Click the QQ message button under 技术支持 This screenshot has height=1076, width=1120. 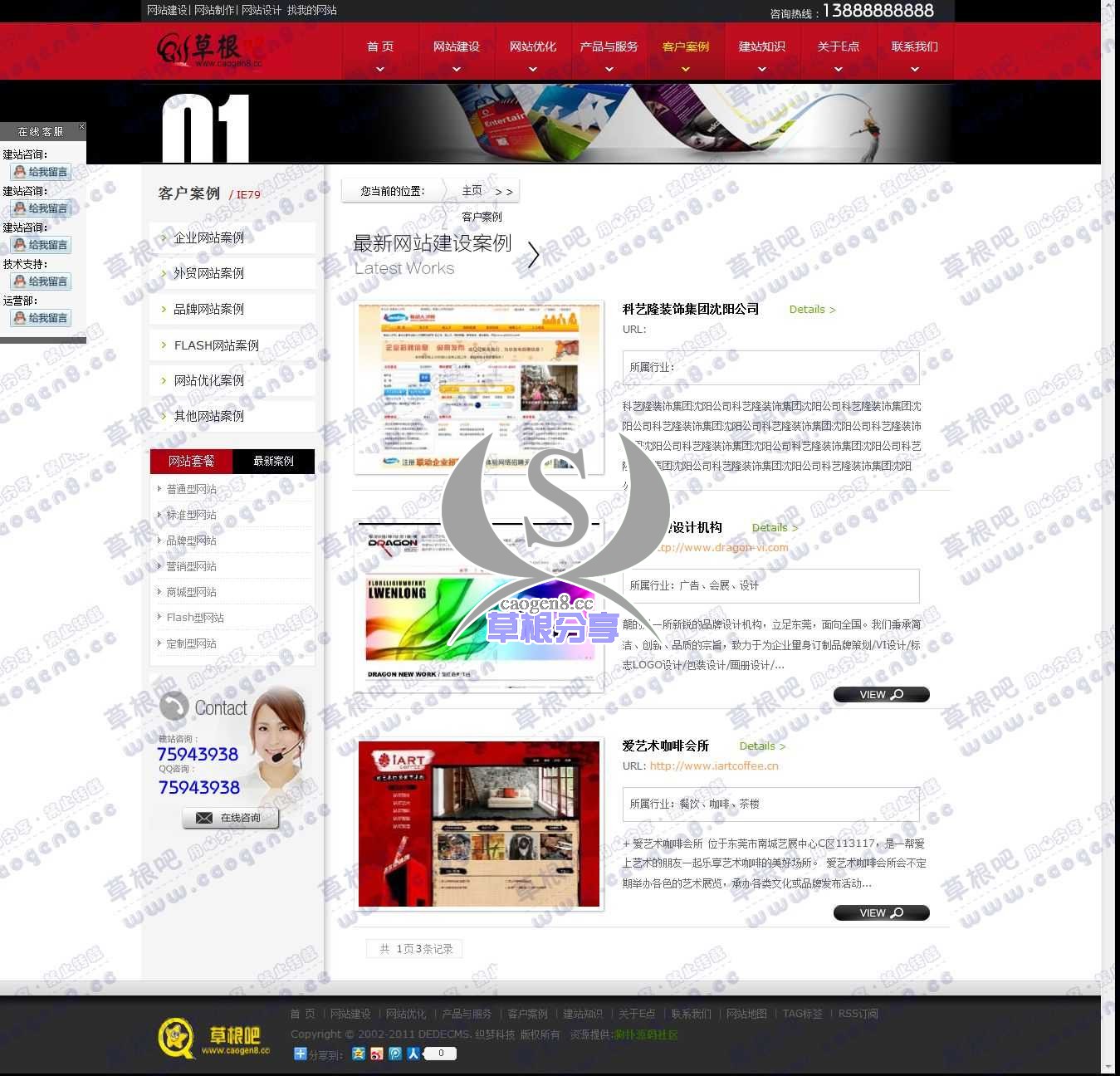point(41,281)
